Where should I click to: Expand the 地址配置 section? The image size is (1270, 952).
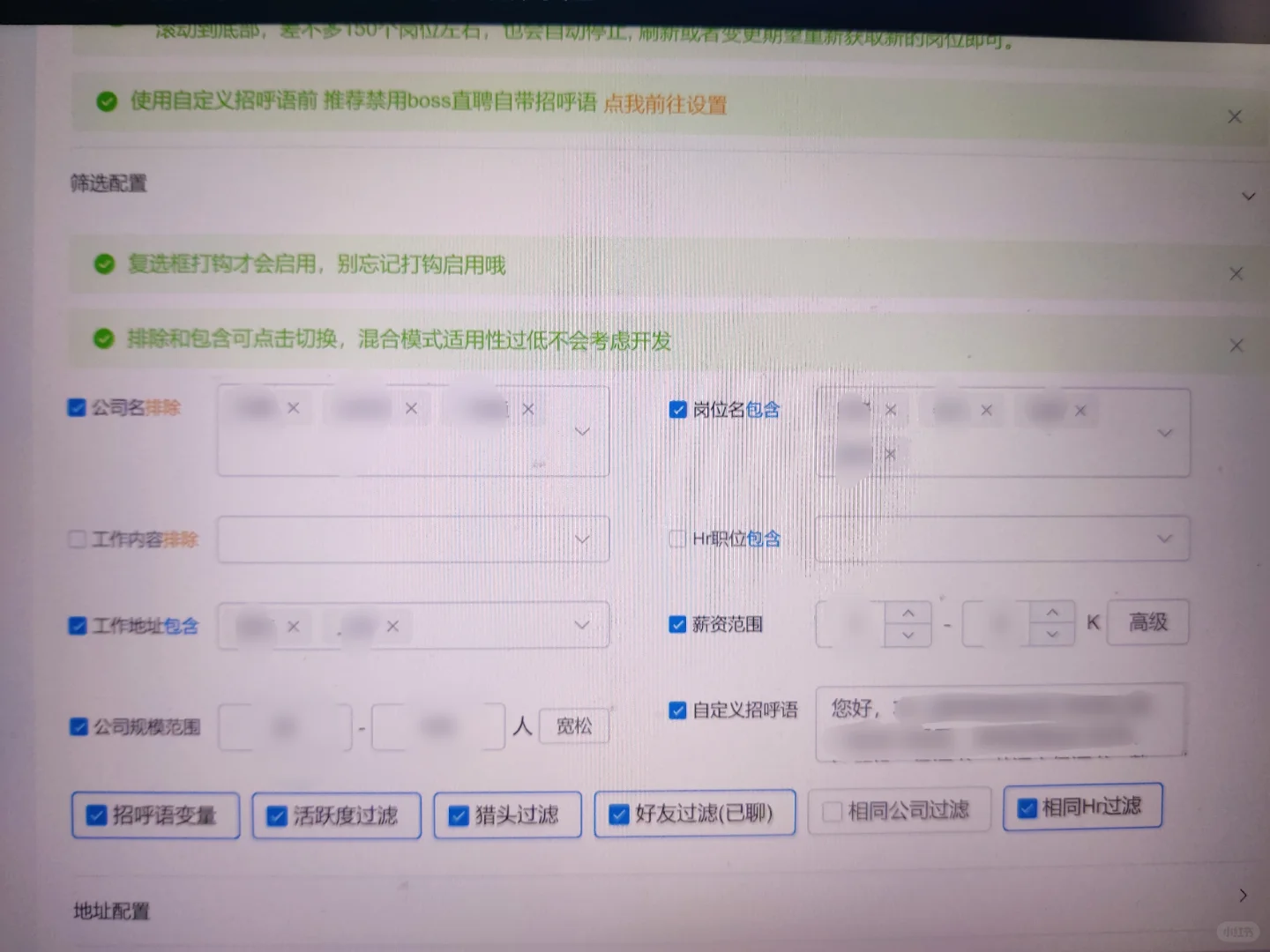[x=1244, y=895]
